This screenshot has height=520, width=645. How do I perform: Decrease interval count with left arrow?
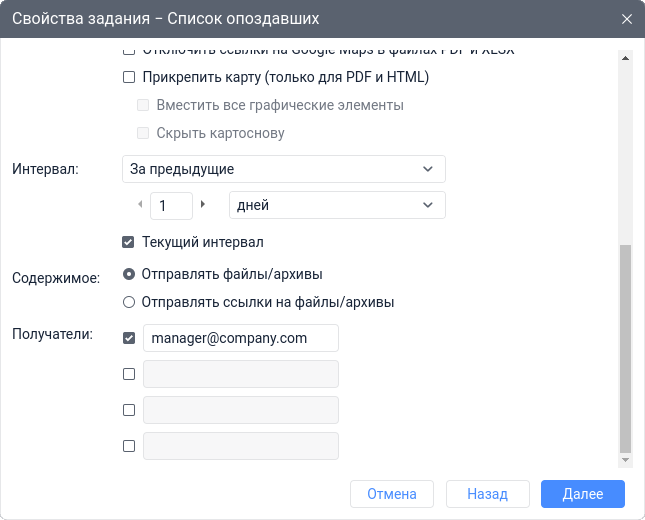pos(140,204)
